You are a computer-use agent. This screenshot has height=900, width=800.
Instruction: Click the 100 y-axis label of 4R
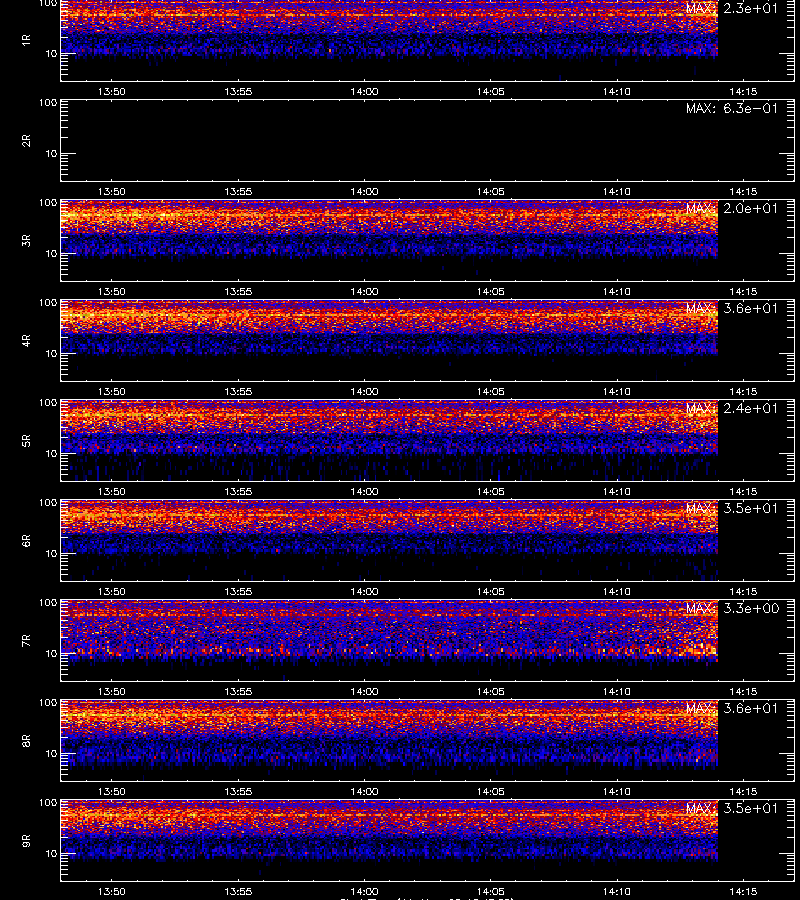click(48, 302)
